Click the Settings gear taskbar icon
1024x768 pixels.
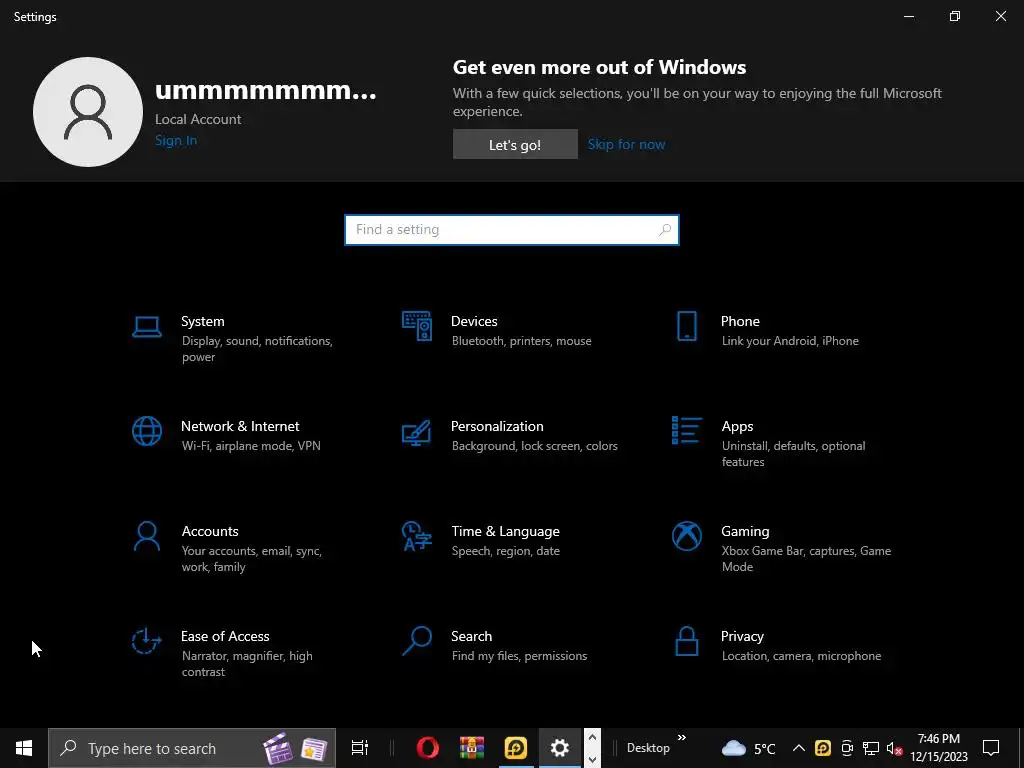(x=560, y=748)
